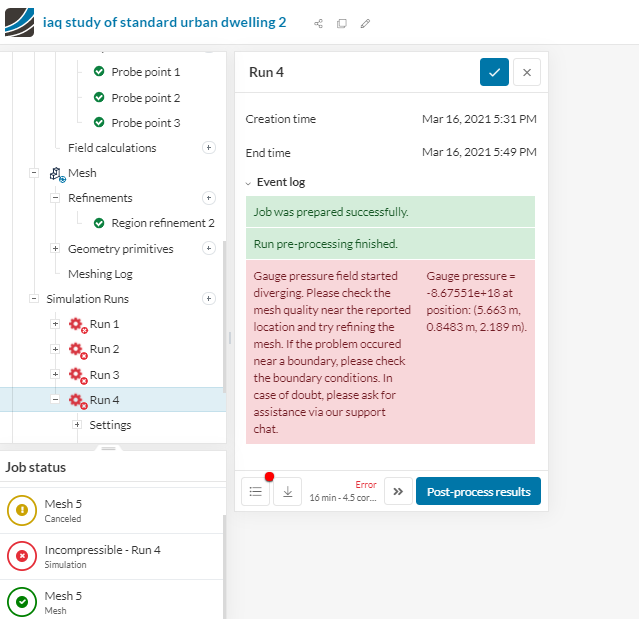Click the double-arrow expand button
This screenshot has height=619, width=639.
(398, 491)
